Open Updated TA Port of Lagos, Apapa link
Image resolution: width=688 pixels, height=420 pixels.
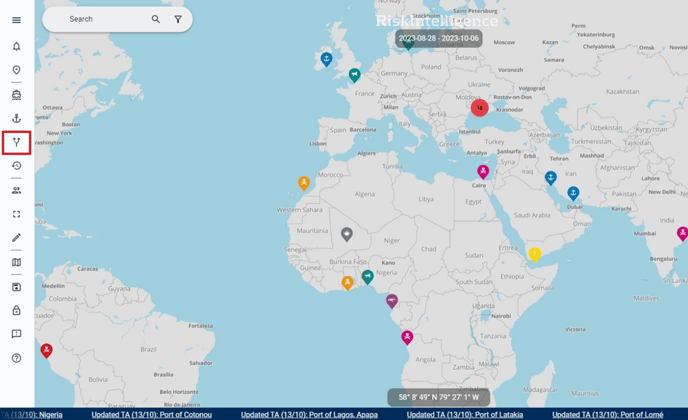click(x=309, y=415)
